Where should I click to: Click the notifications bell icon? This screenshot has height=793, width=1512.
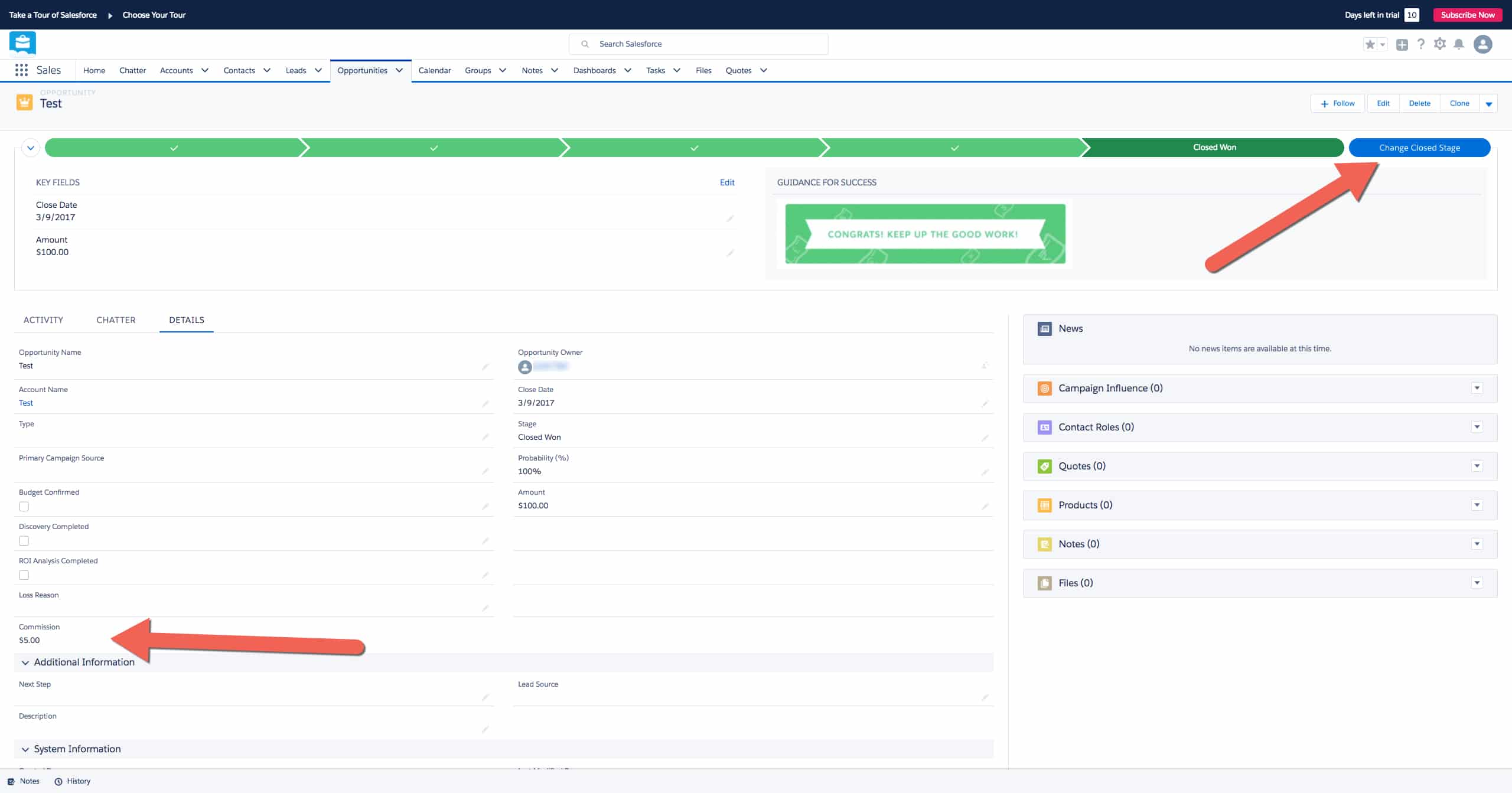[1459, 44]
